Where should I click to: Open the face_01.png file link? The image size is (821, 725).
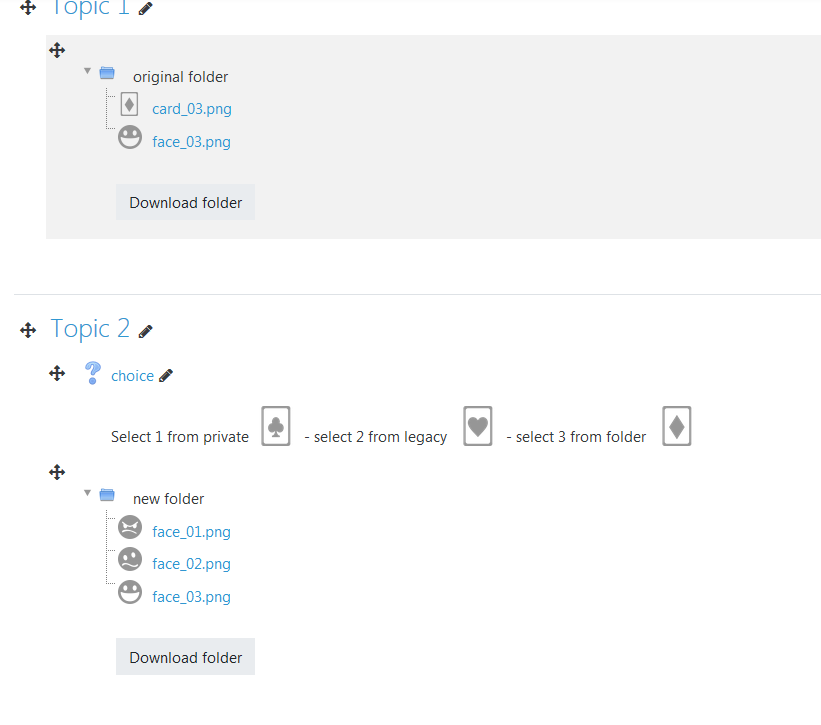(x=191, y=532)
